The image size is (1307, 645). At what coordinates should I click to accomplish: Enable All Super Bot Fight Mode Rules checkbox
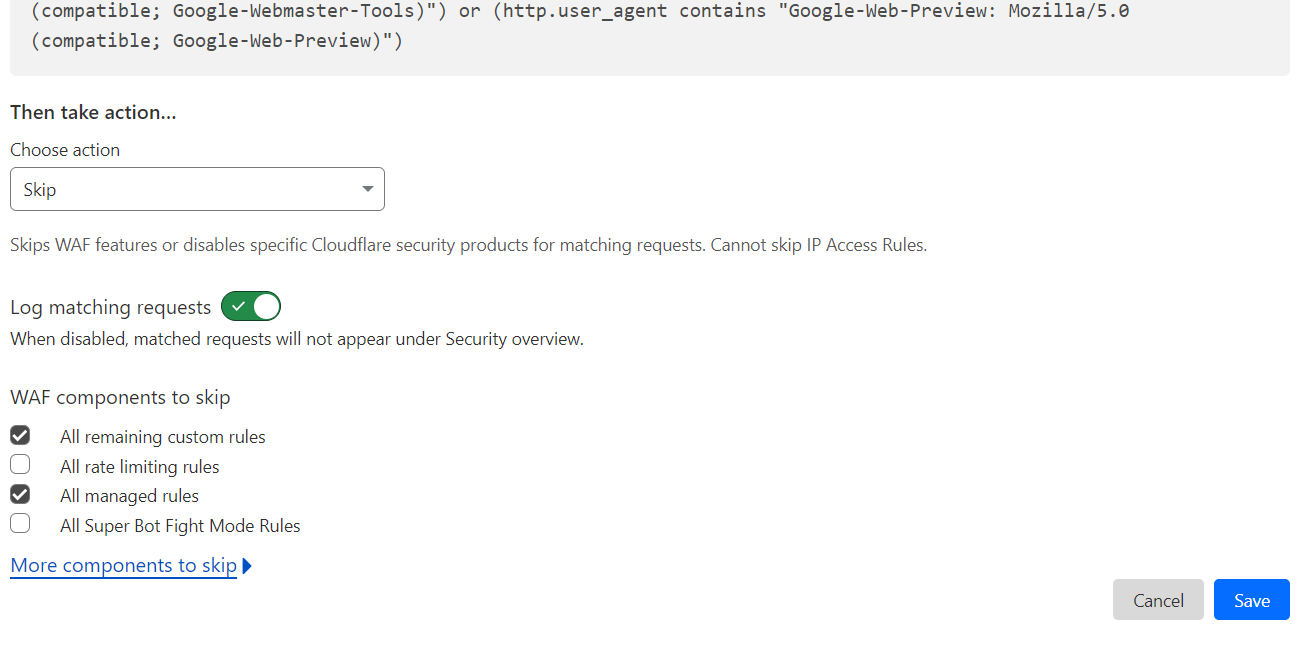pyautogui.click(x=20, y=523)
